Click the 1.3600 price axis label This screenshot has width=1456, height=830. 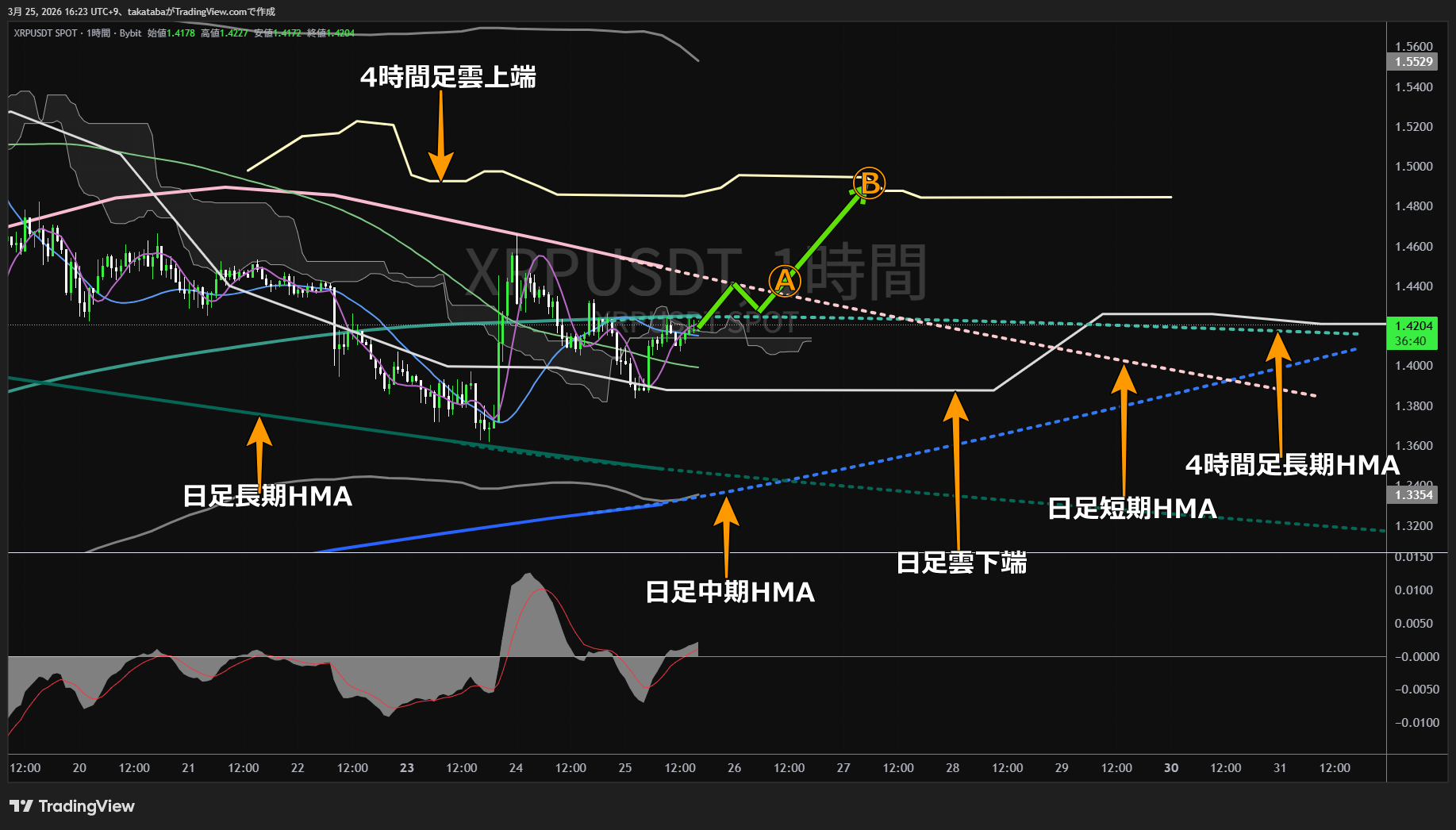pos(1414,446)
